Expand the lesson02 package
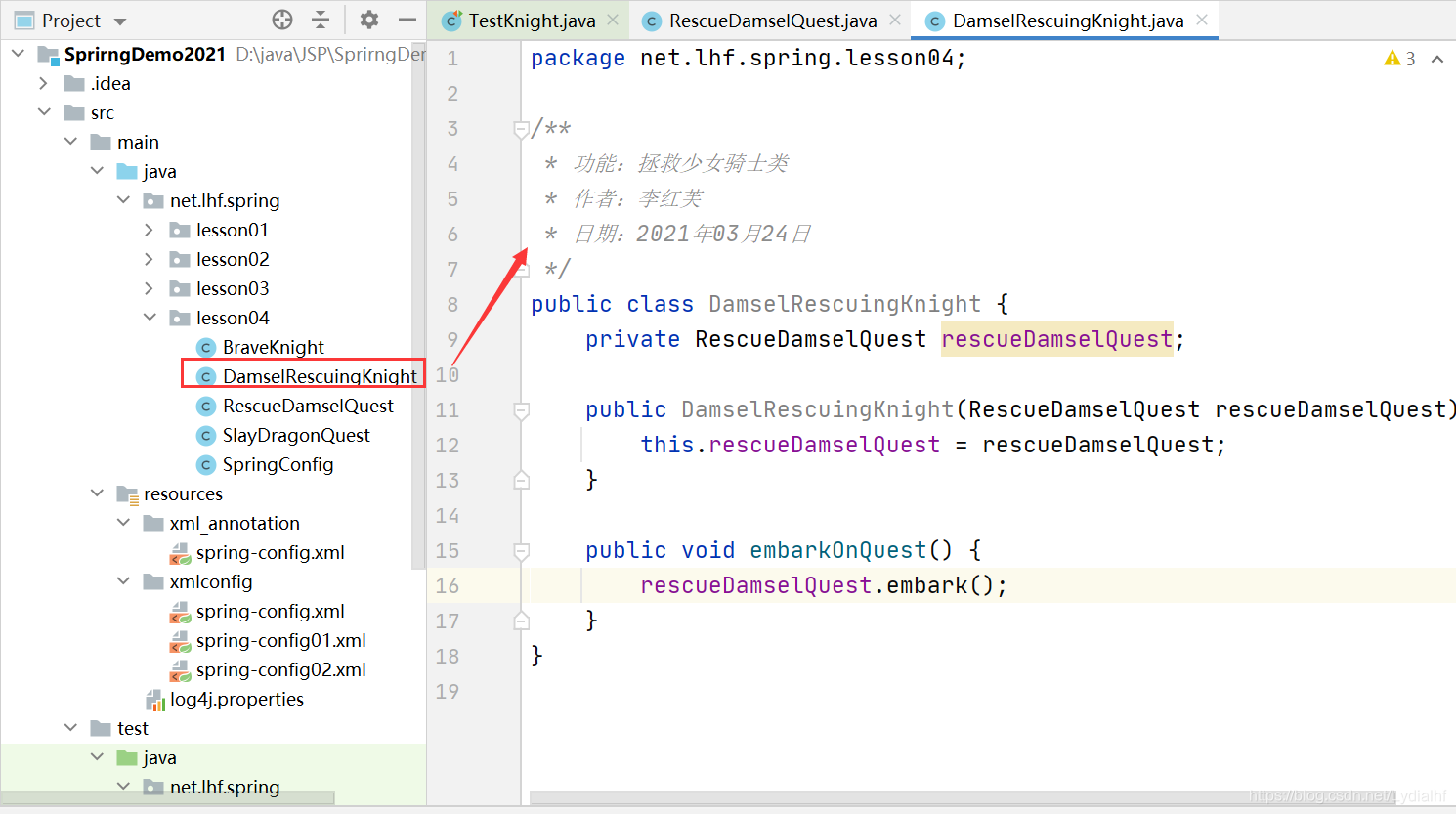This screenshot has height=814, width=1456. point(150,259)
